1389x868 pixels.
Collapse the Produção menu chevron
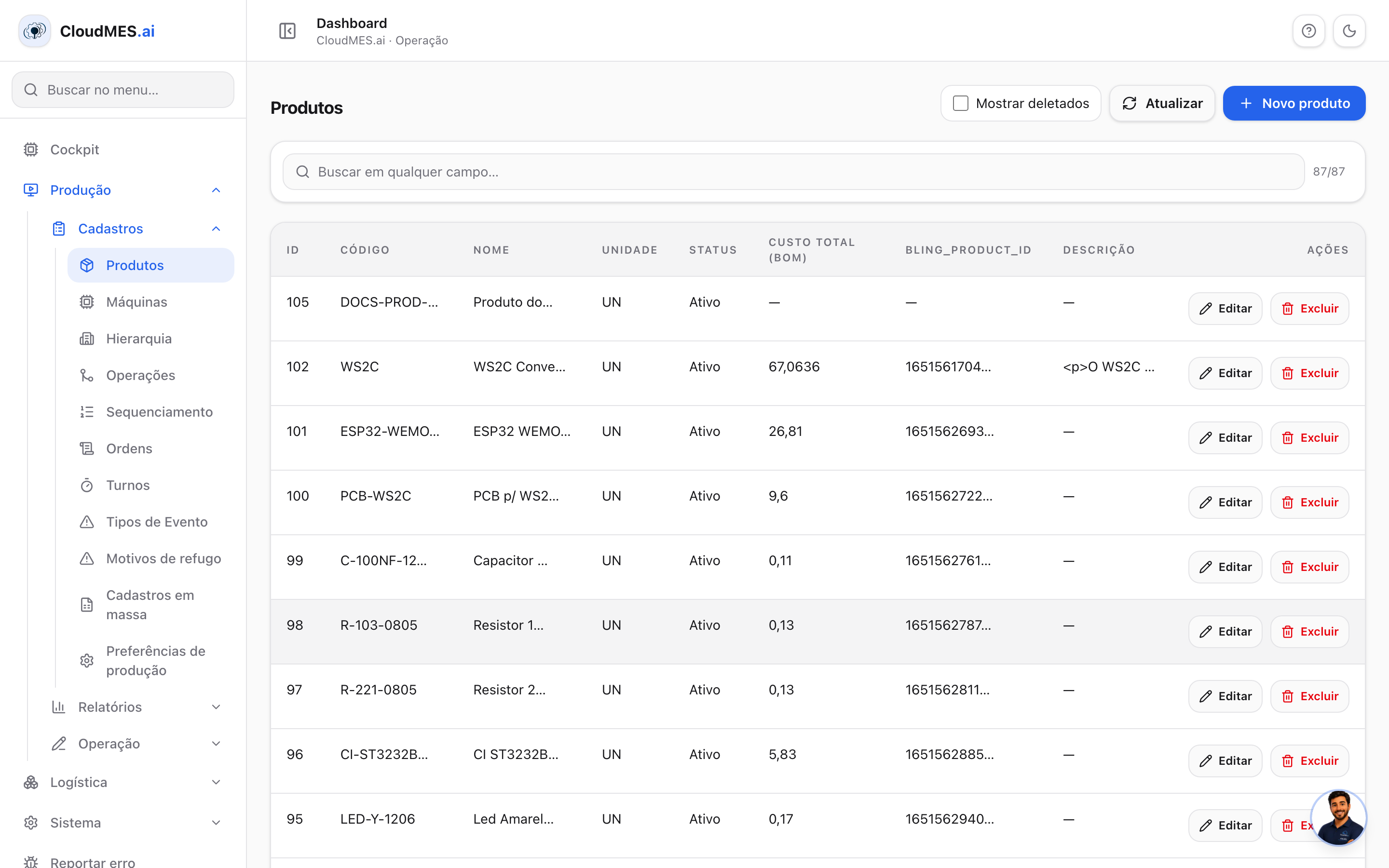[x=216, y=190]
